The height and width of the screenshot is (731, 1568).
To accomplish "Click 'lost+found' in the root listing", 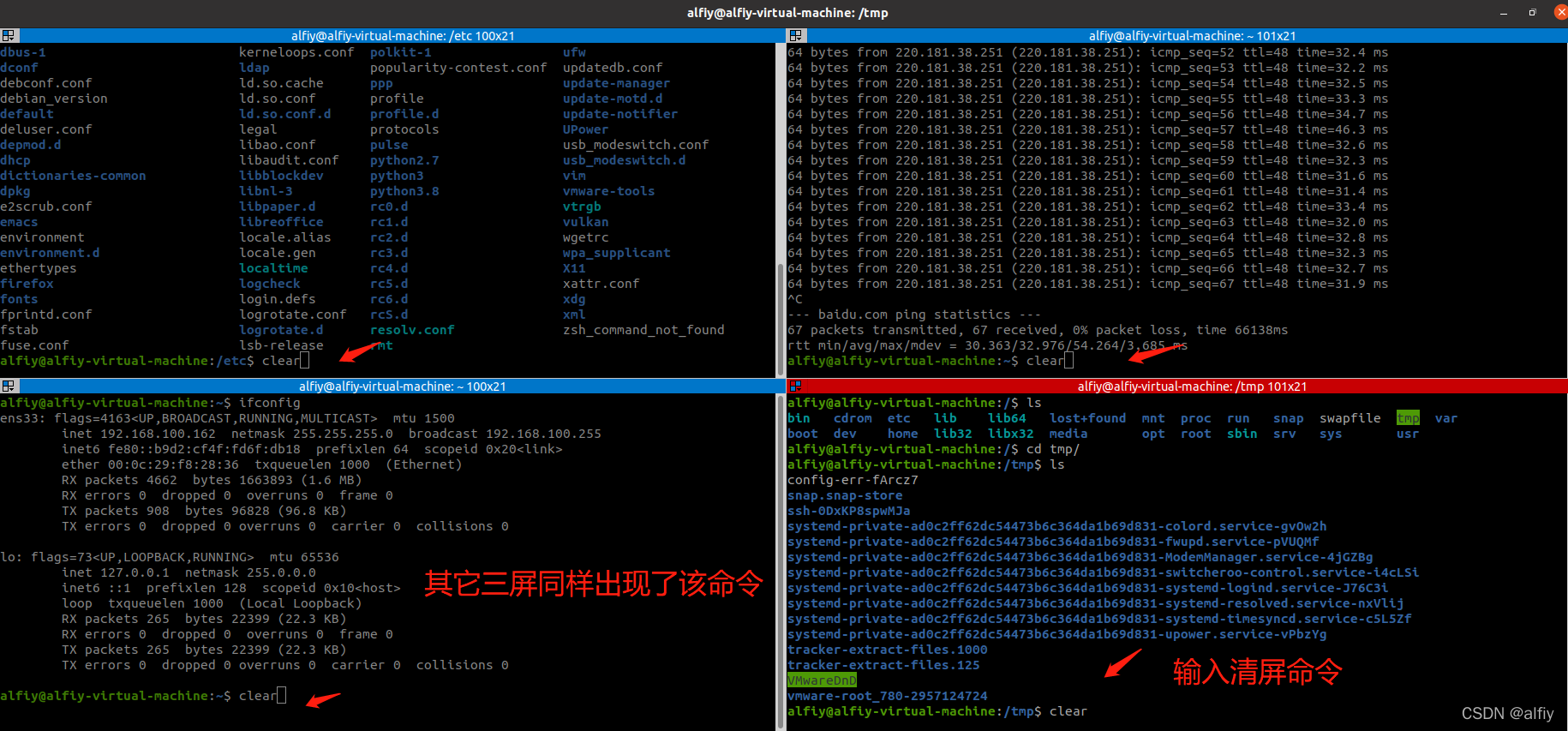I will [1087, 418].
